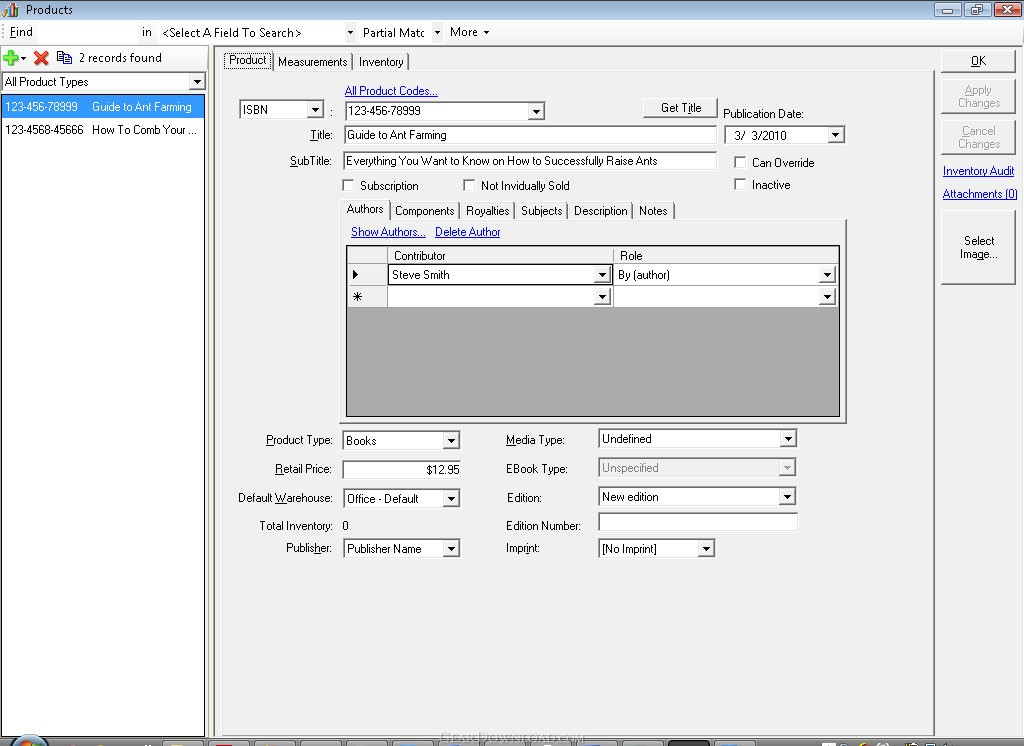Click the Contributor column header

[500, 255]
